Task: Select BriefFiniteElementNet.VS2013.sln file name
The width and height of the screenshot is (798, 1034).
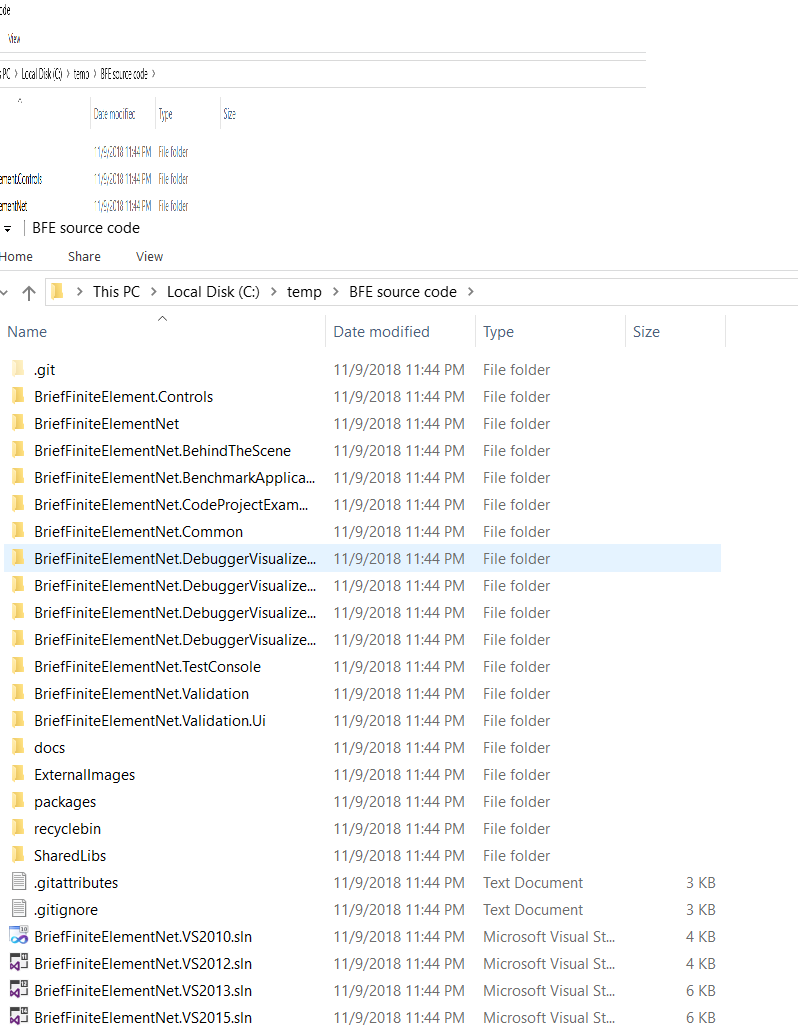Action: [x=143, y=990]
